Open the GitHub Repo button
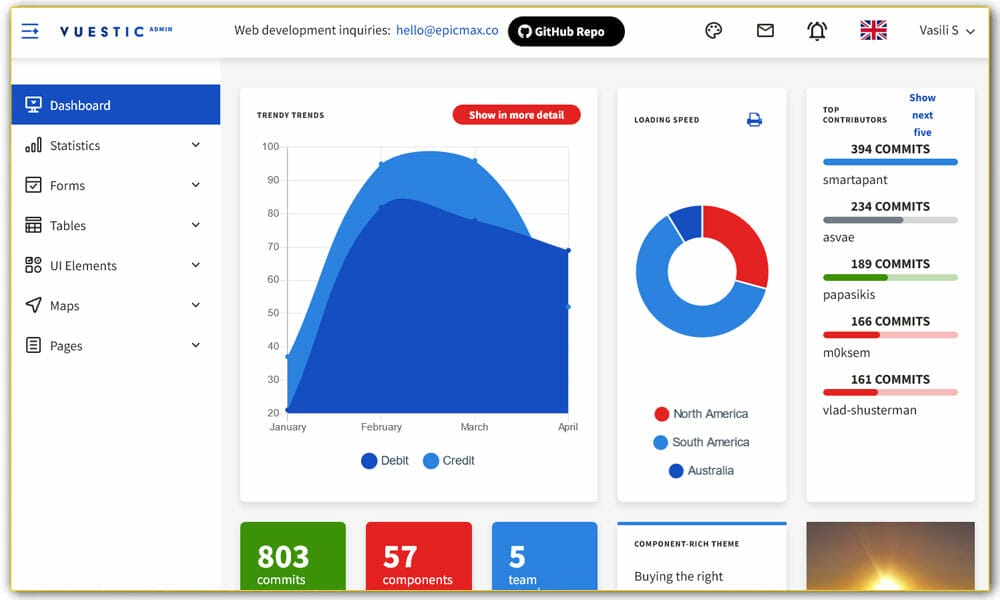Viewport: 1000px width, 600px height. 566,31
